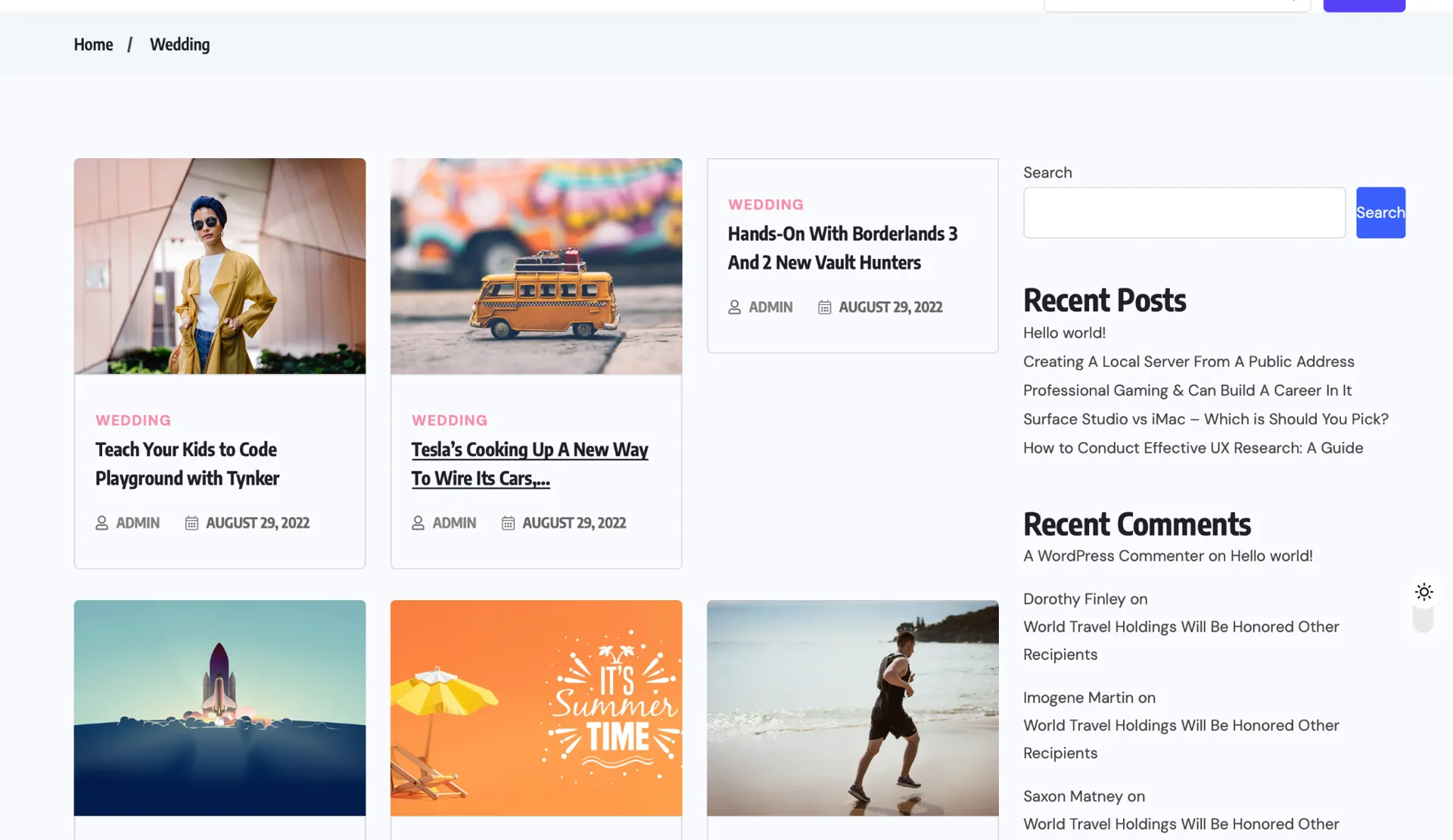Image resolution: width=1453 pixels, height=840 pixels.
Task: Open Dorothy Finley's recent comment author link
Action: point(1074,599)
